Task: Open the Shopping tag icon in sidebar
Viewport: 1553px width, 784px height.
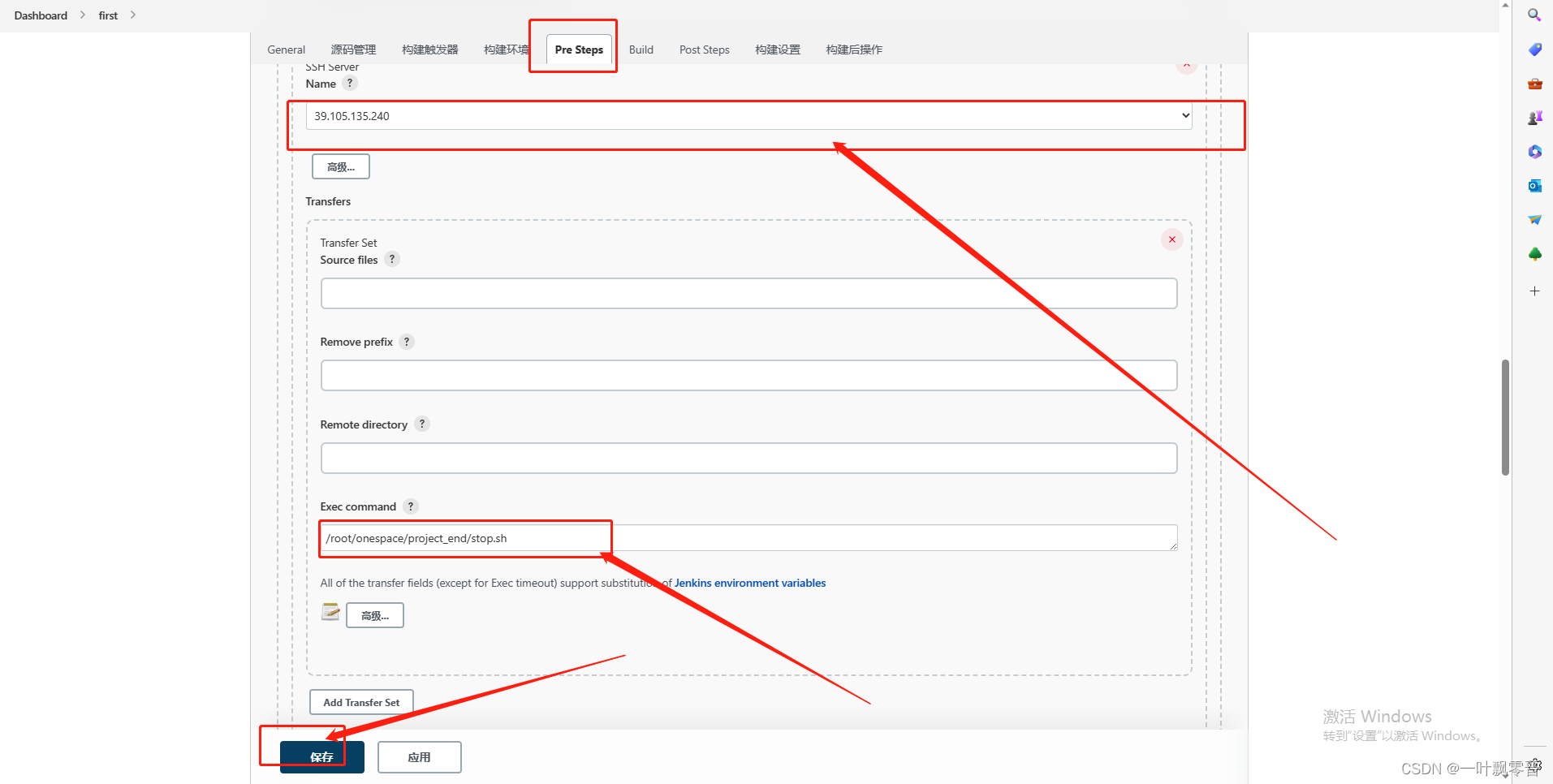Action: [1534, 50]
